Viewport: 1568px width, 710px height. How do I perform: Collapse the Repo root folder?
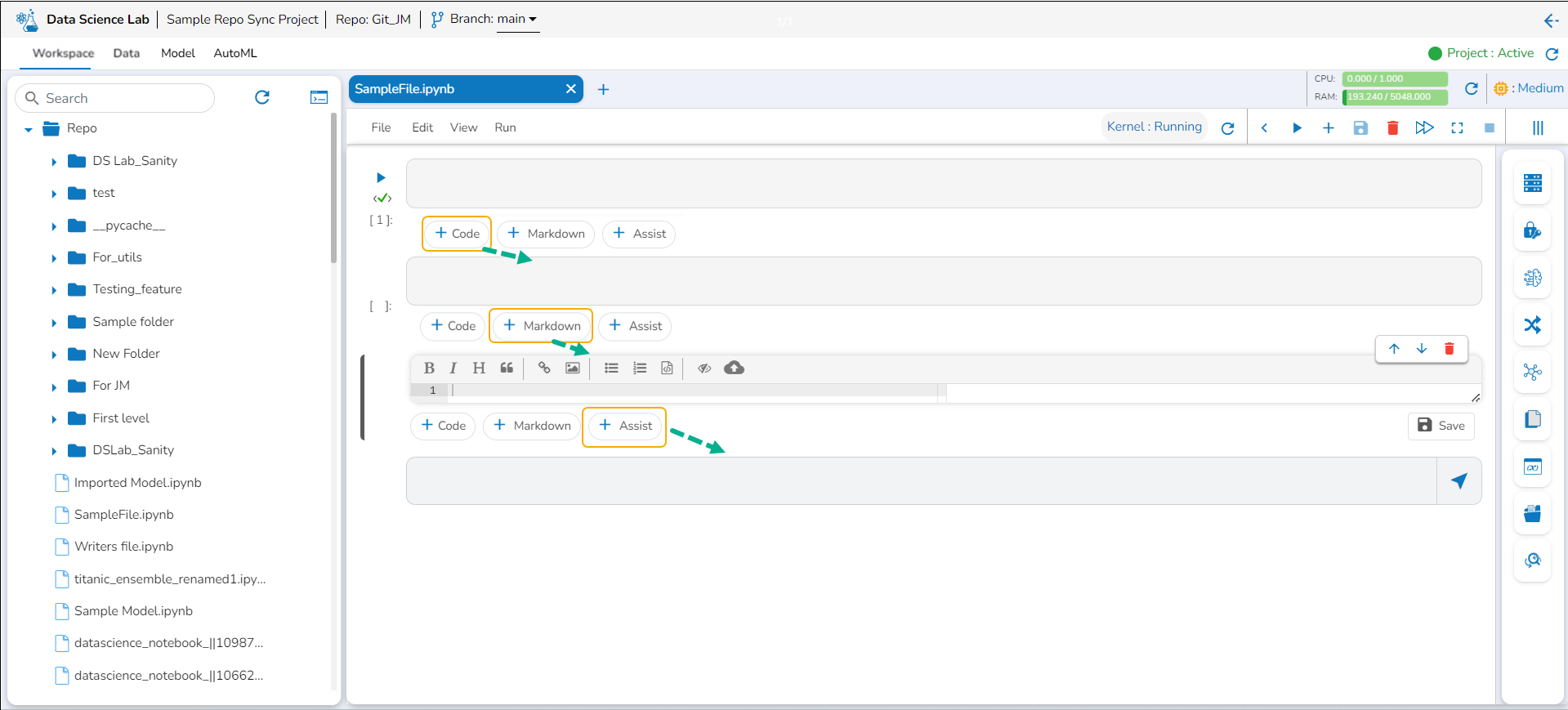29,129
